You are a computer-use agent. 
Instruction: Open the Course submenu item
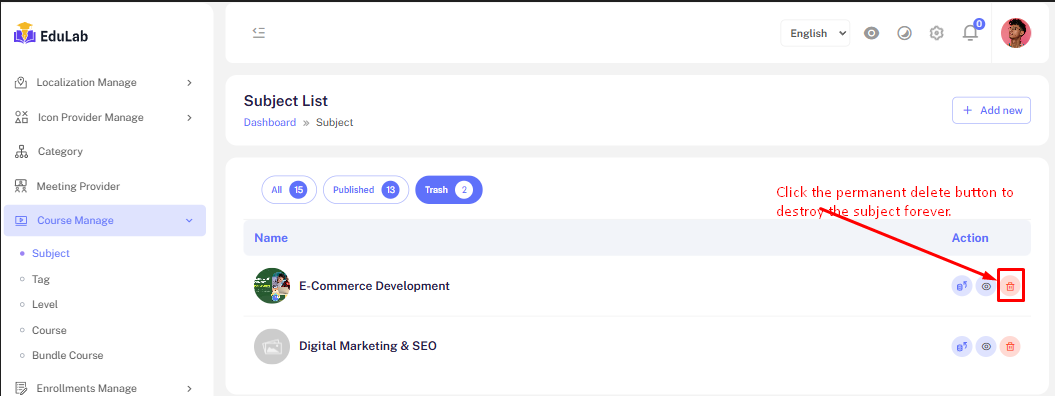(x=49, y=330)
